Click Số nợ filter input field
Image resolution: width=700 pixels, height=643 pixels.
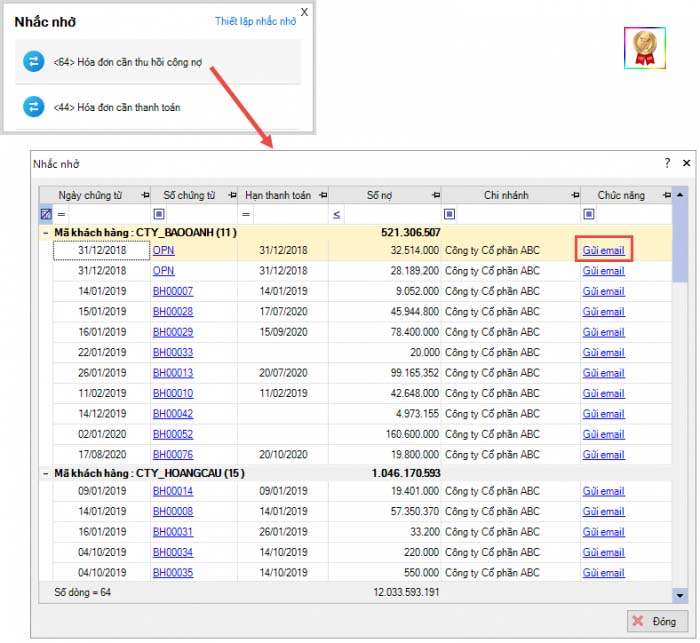(392, 214)
